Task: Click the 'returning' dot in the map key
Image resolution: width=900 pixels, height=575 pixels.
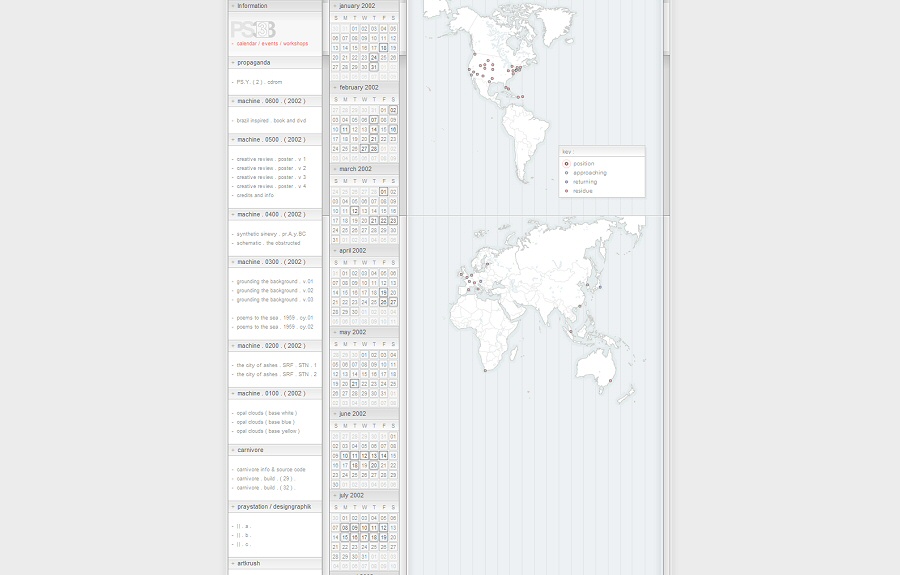Action: coord(567,181)
